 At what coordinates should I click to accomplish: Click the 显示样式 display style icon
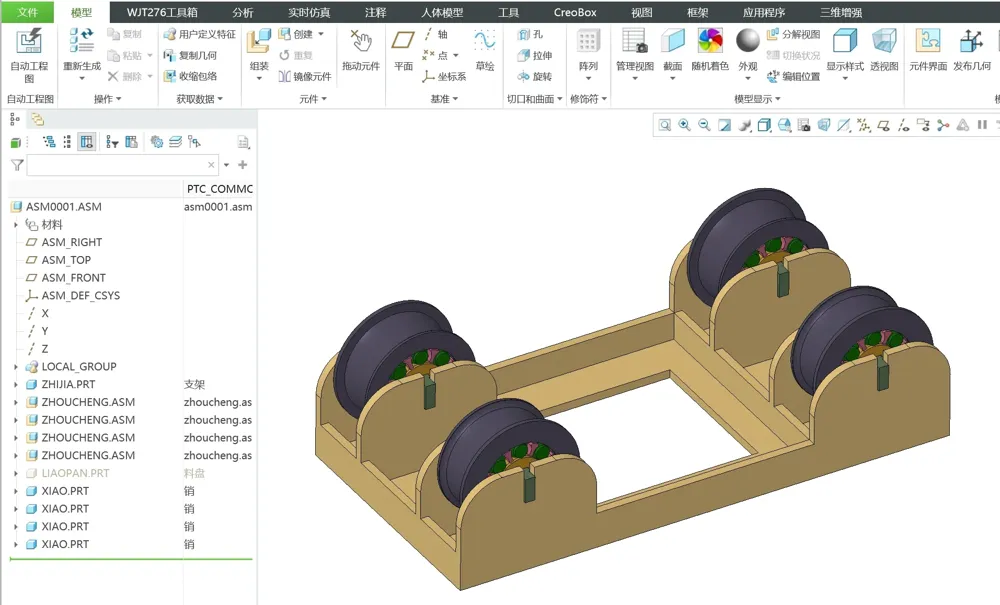(x=845, y=41)
